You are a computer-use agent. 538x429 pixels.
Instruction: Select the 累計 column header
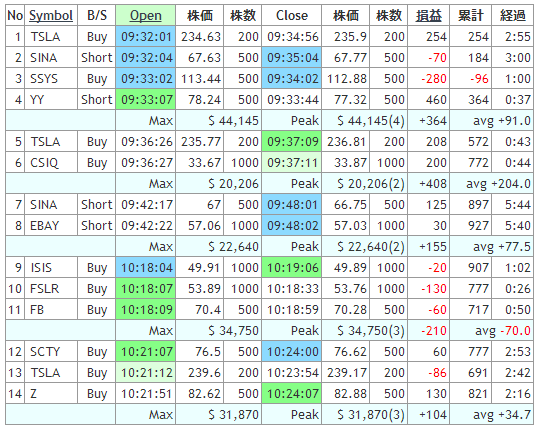click(x=470, y=15)
